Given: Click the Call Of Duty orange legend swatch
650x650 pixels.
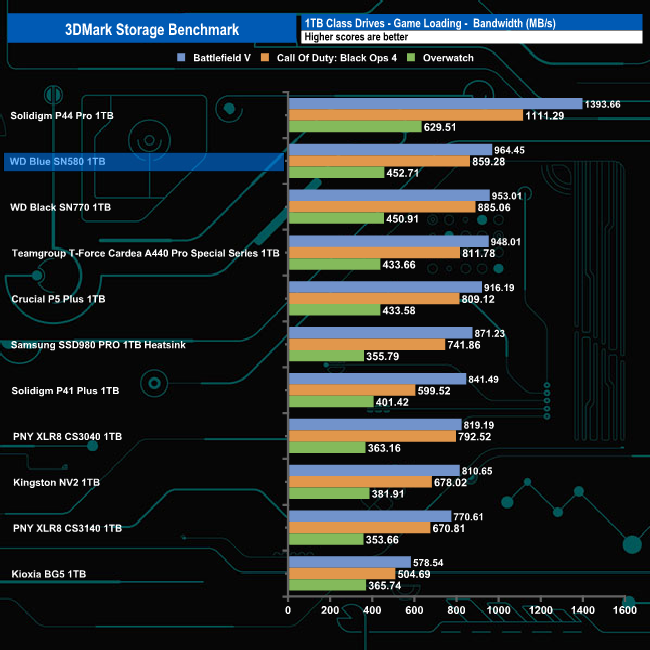Looking at the screenshot, I should tap(264, 58).
